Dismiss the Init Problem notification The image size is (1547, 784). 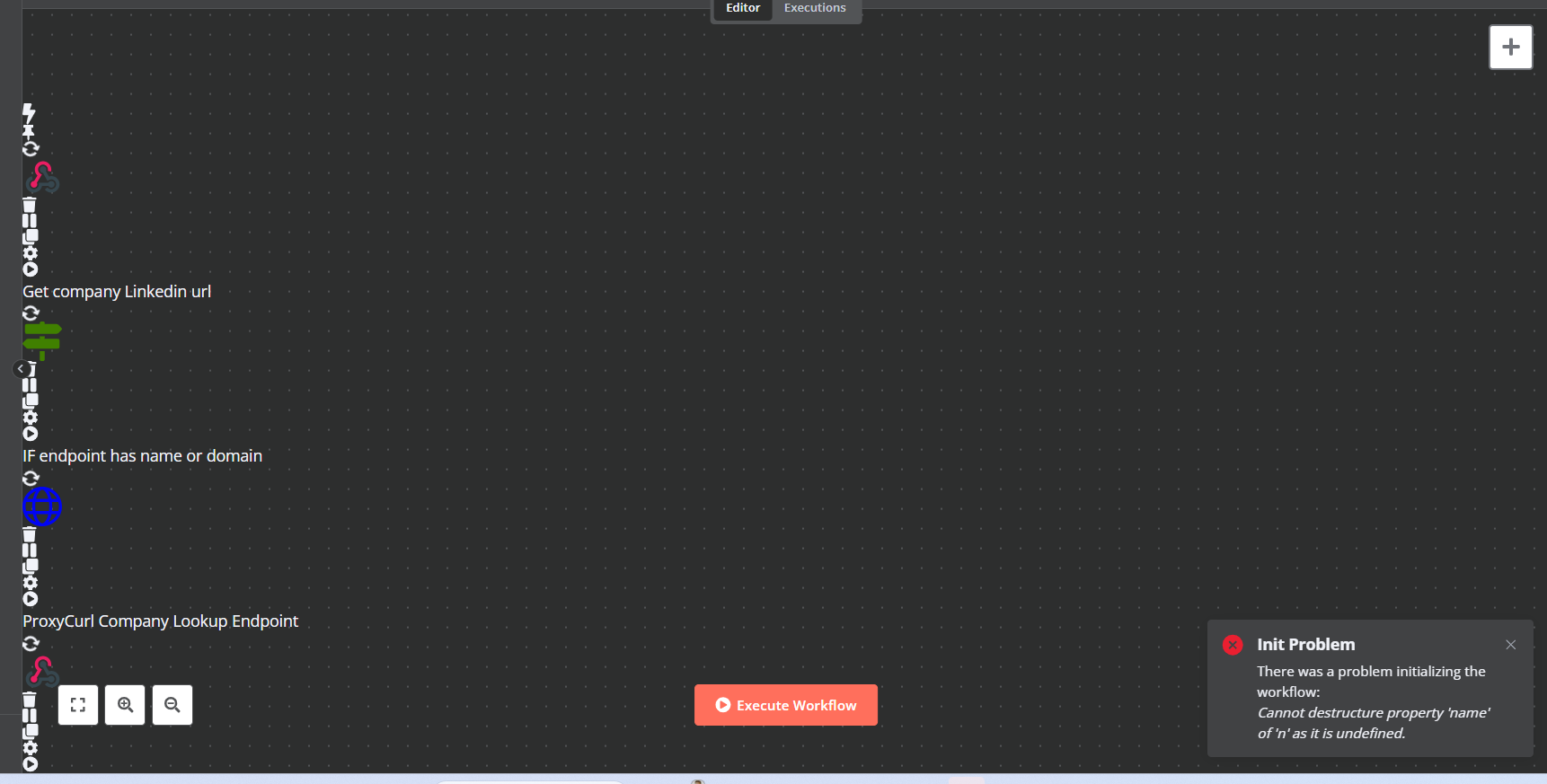pos(1511,645)
